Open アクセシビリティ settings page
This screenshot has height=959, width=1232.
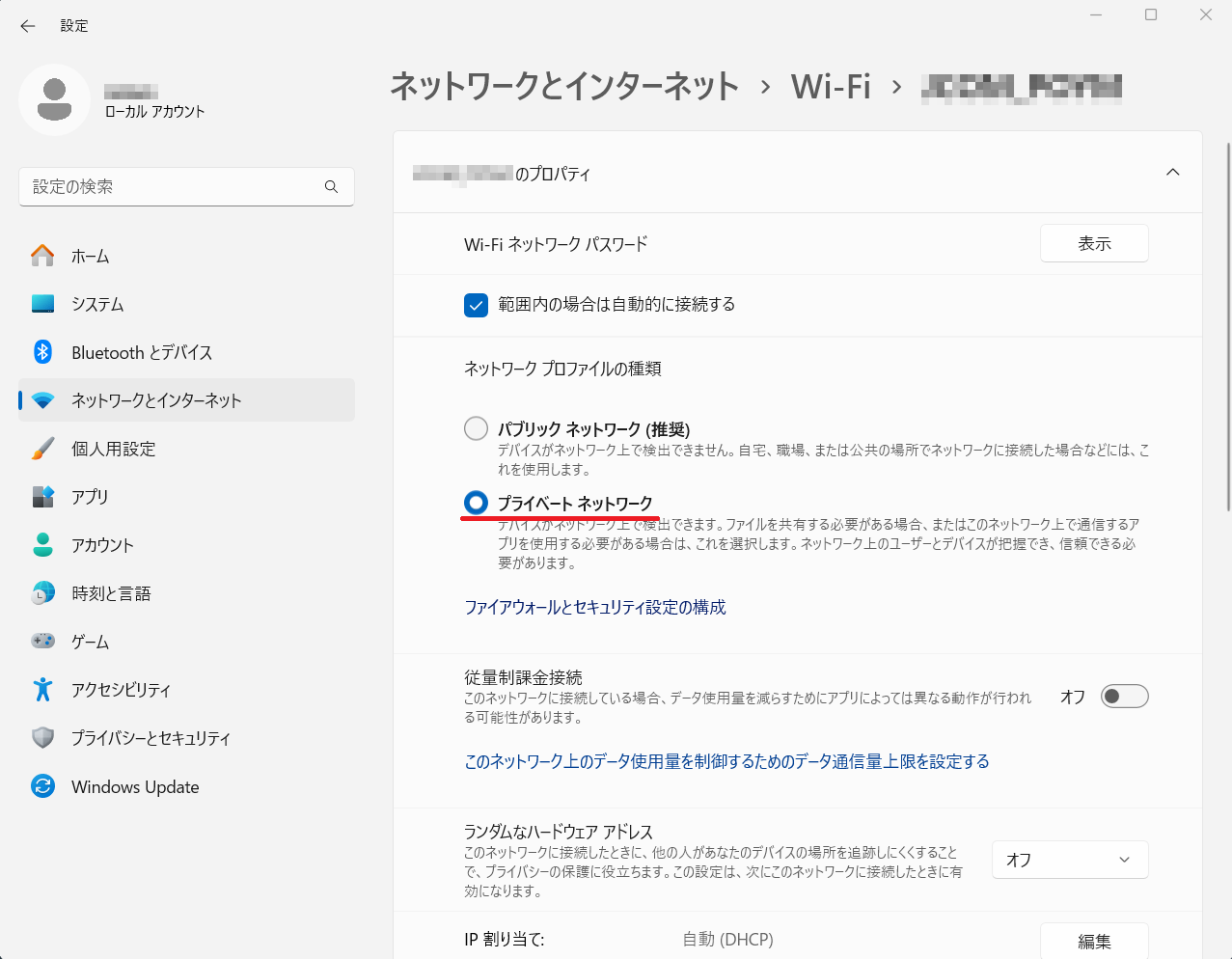[x=187, y=690]
